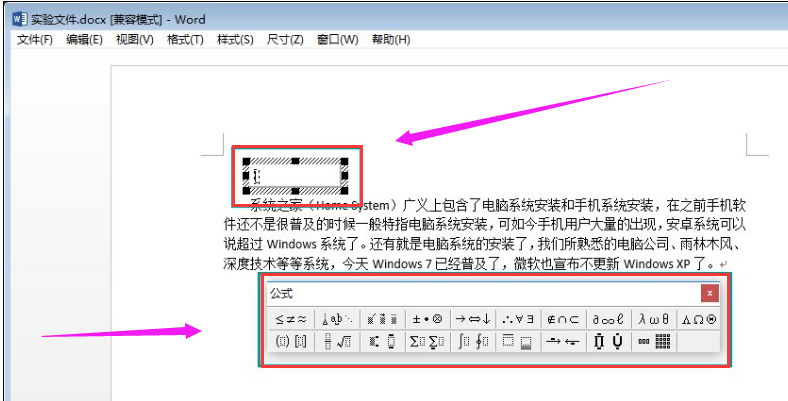Open the matrix templates palette
The image size is (788, 401).
655,343
